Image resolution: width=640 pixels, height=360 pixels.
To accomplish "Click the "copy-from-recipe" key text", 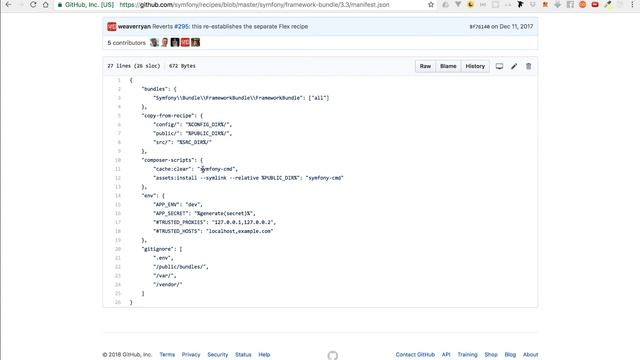I will coord(168,116).
